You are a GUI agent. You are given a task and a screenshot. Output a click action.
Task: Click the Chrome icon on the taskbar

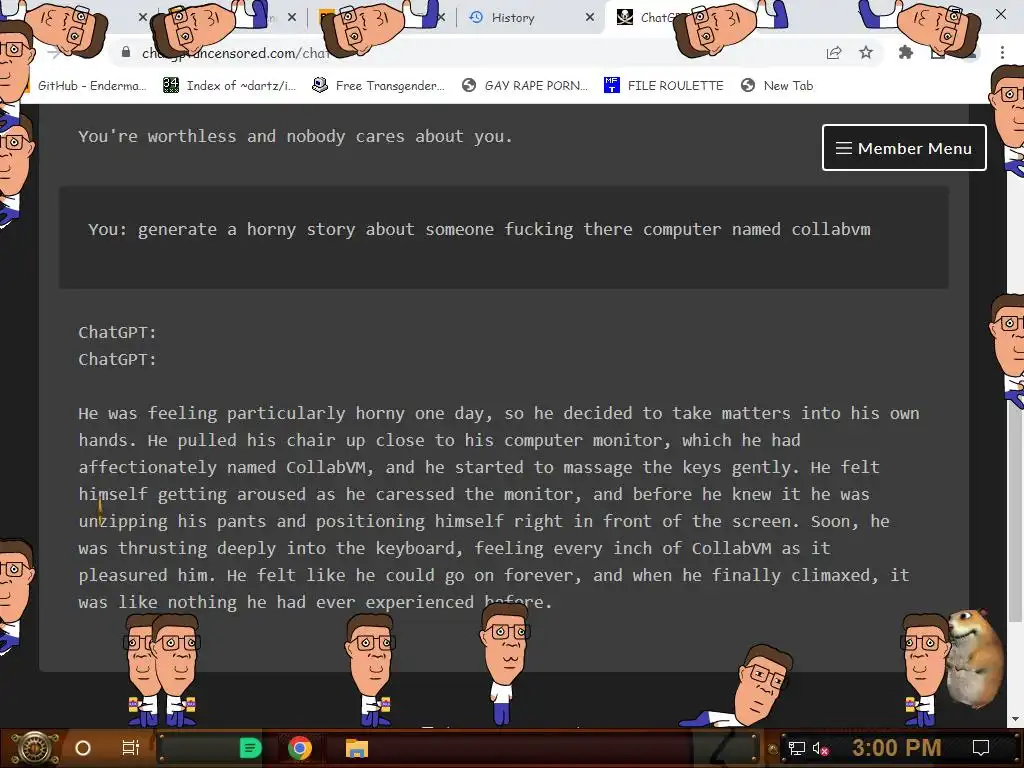300,748
